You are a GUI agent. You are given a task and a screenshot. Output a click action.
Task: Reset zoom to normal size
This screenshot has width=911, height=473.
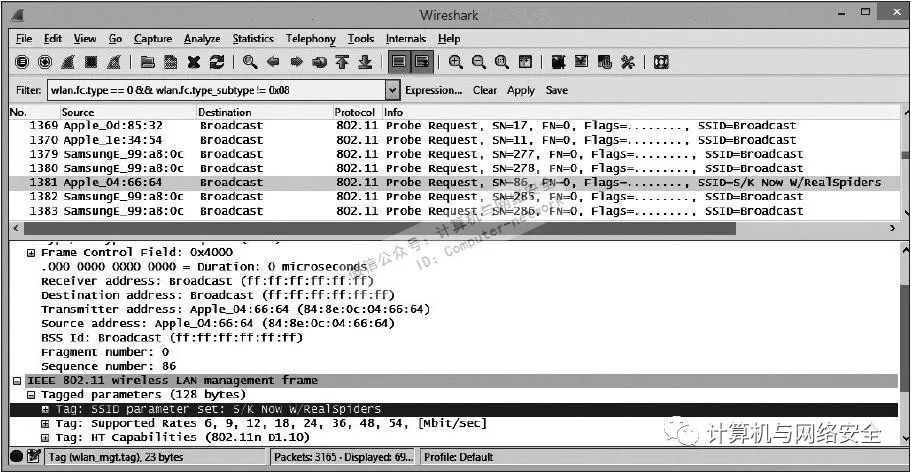502,62
